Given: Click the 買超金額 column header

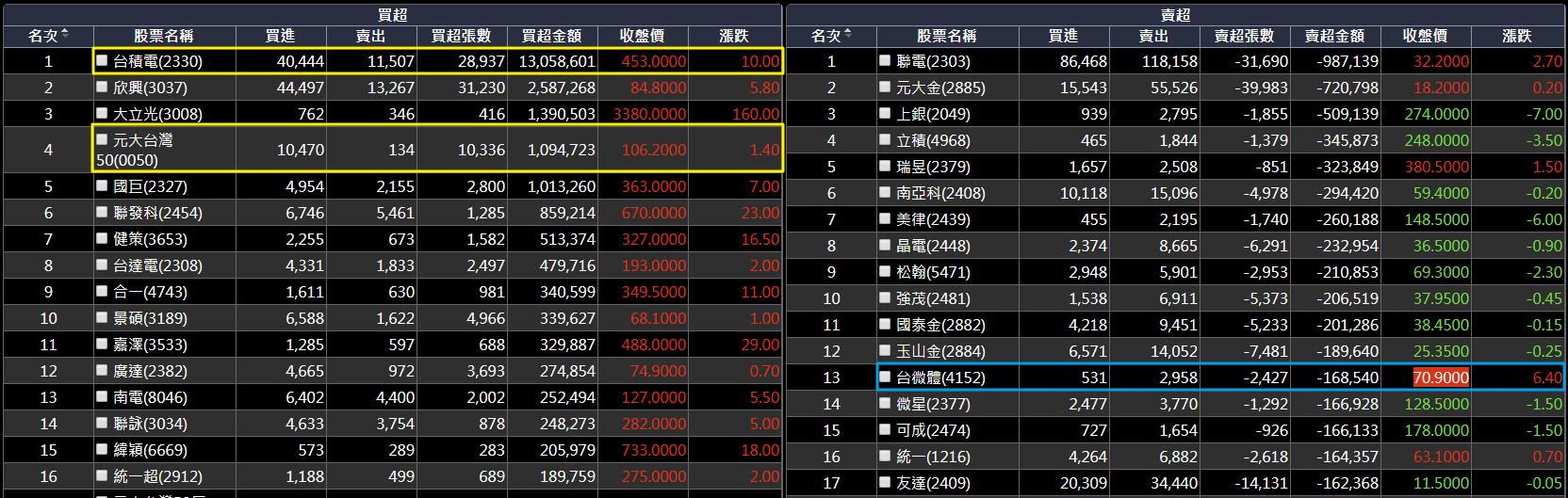Looking at the screenshot, I should (x=552, y=36).
